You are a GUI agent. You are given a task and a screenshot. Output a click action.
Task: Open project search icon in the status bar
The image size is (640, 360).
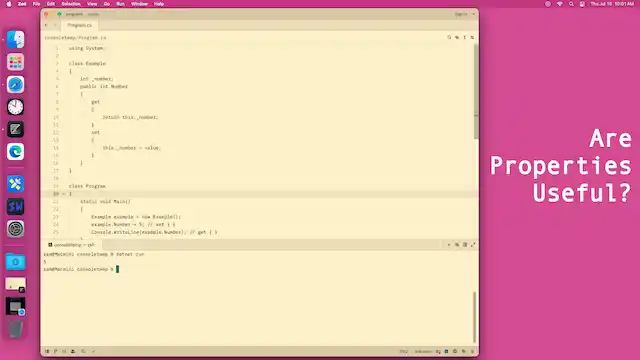83,351
